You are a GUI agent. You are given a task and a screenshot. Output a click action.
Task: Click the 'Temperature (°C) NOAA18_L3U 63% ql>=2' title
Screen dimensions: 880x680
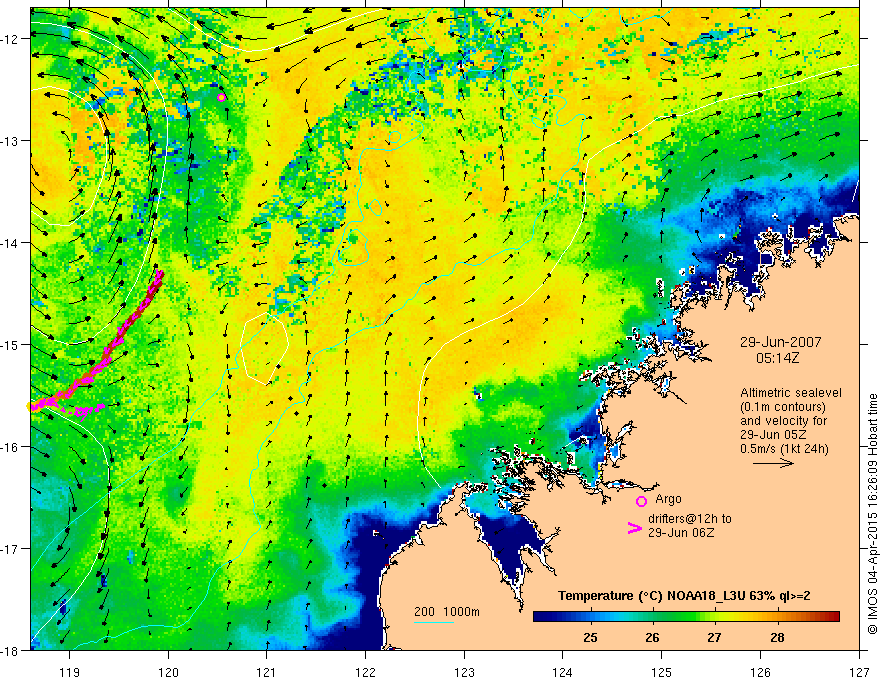684,596
